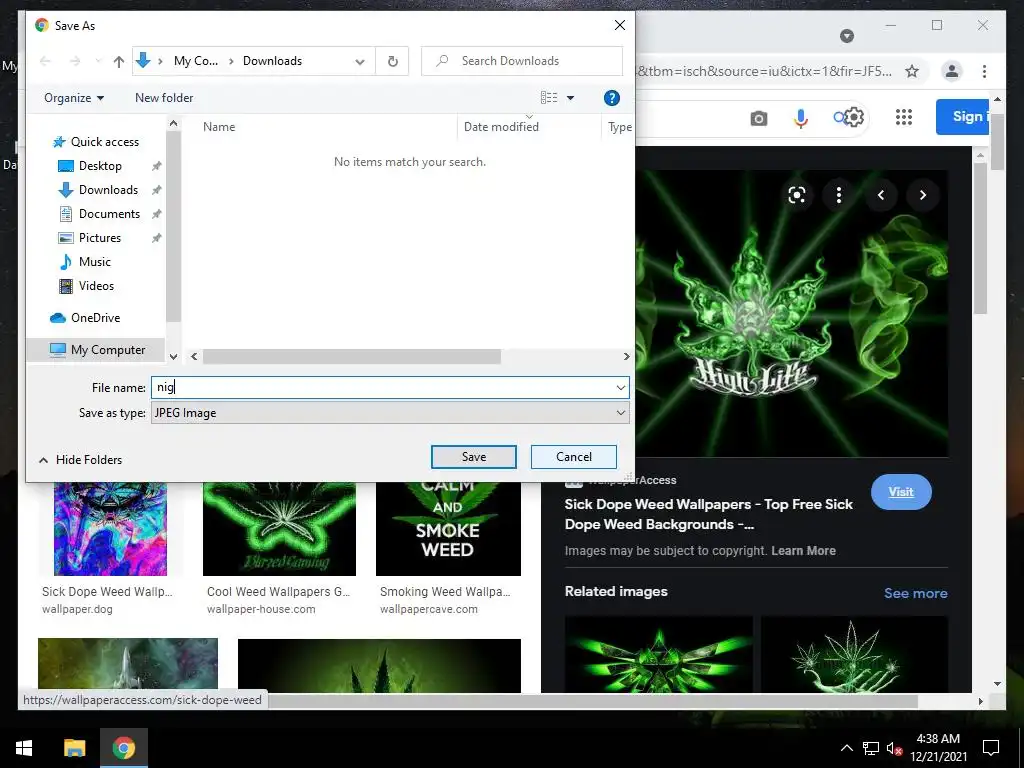1024x768 pixels.
Task: Open Chrome profile avatar icon
Action: [x=952, y=71]
